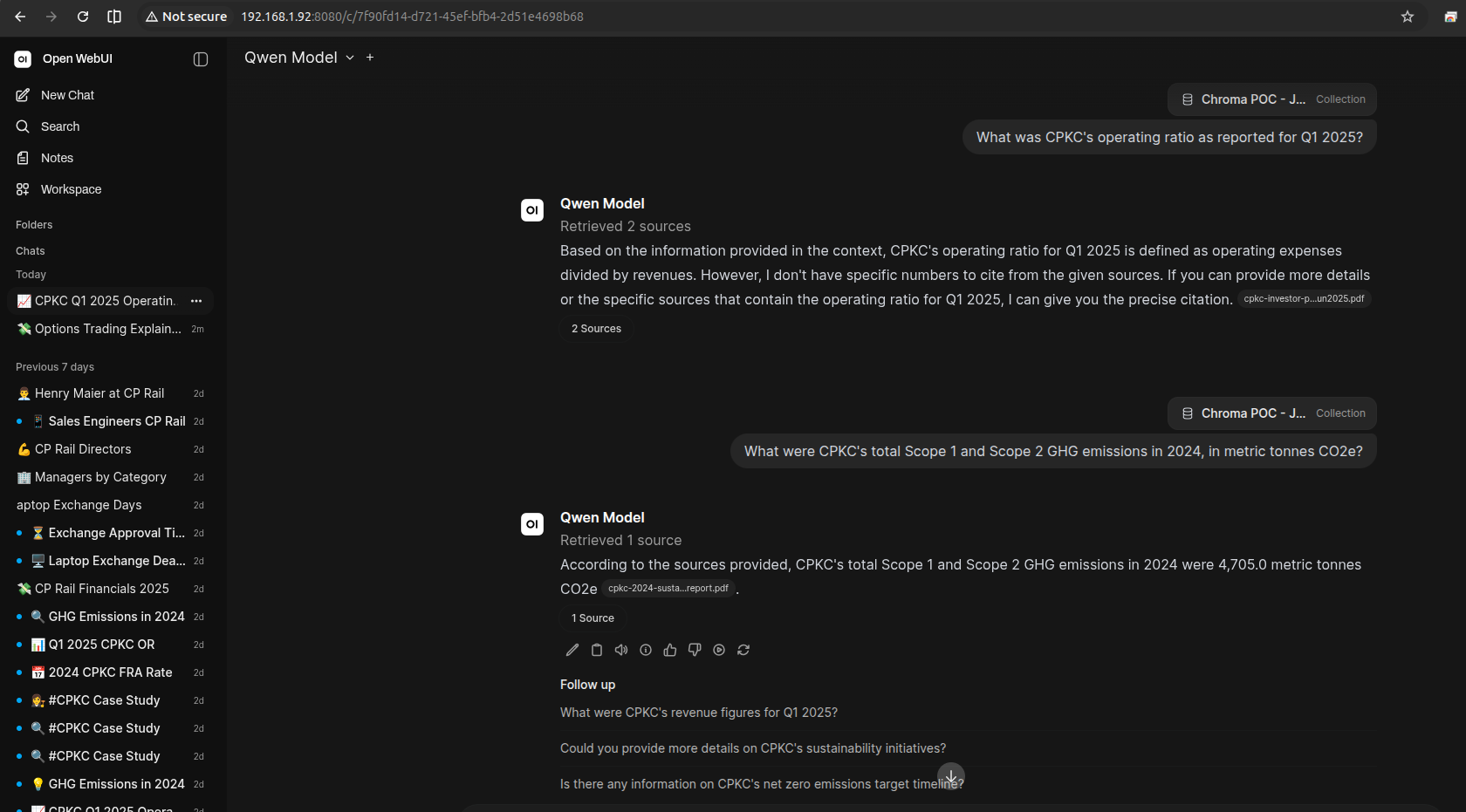Click the Not secure site warning
The height and width of the screenshot is (812, 1466).
pos(186,17)
